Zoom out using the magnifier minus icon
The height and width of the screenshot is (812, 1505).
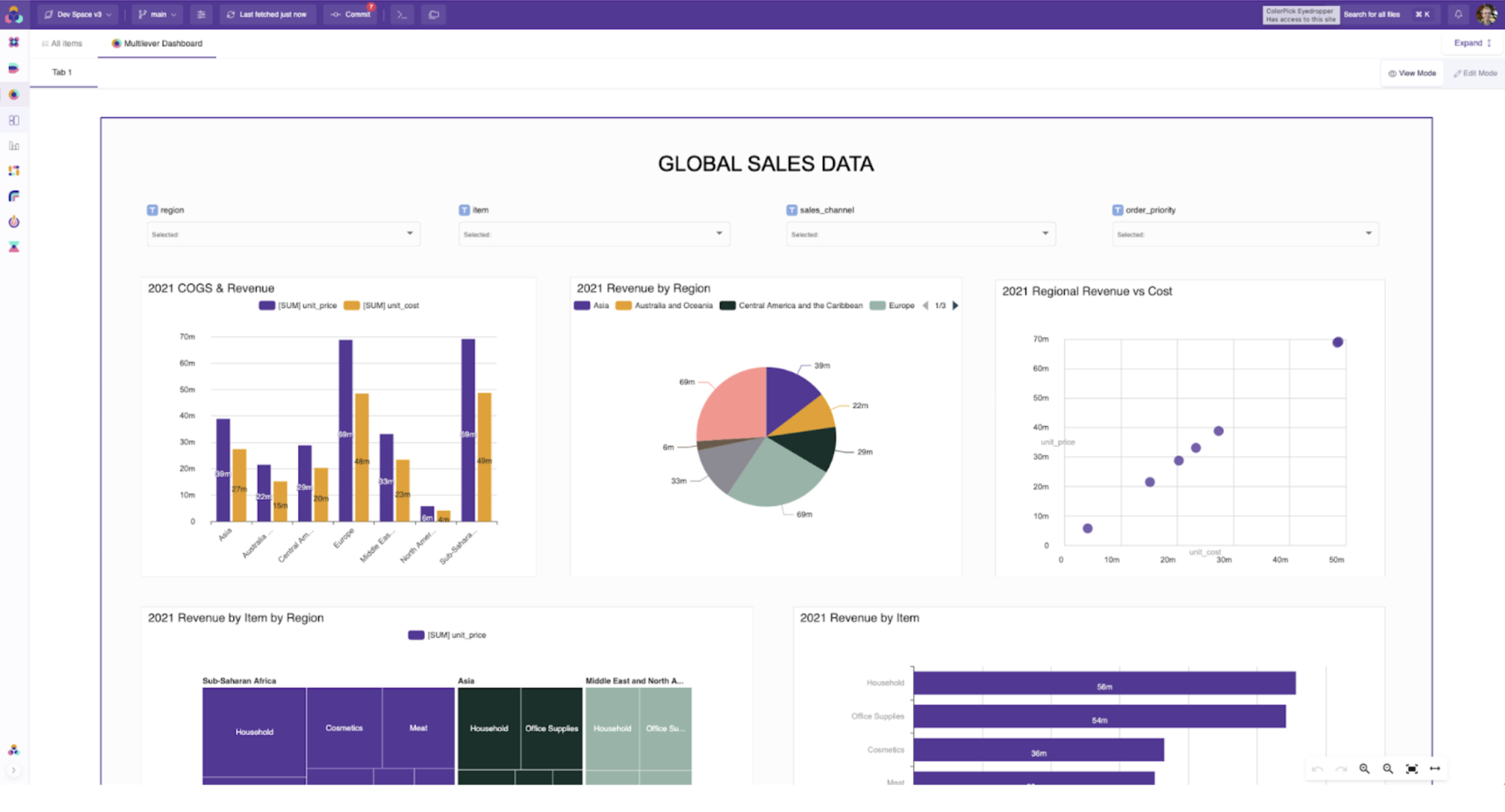[1388, 769]
